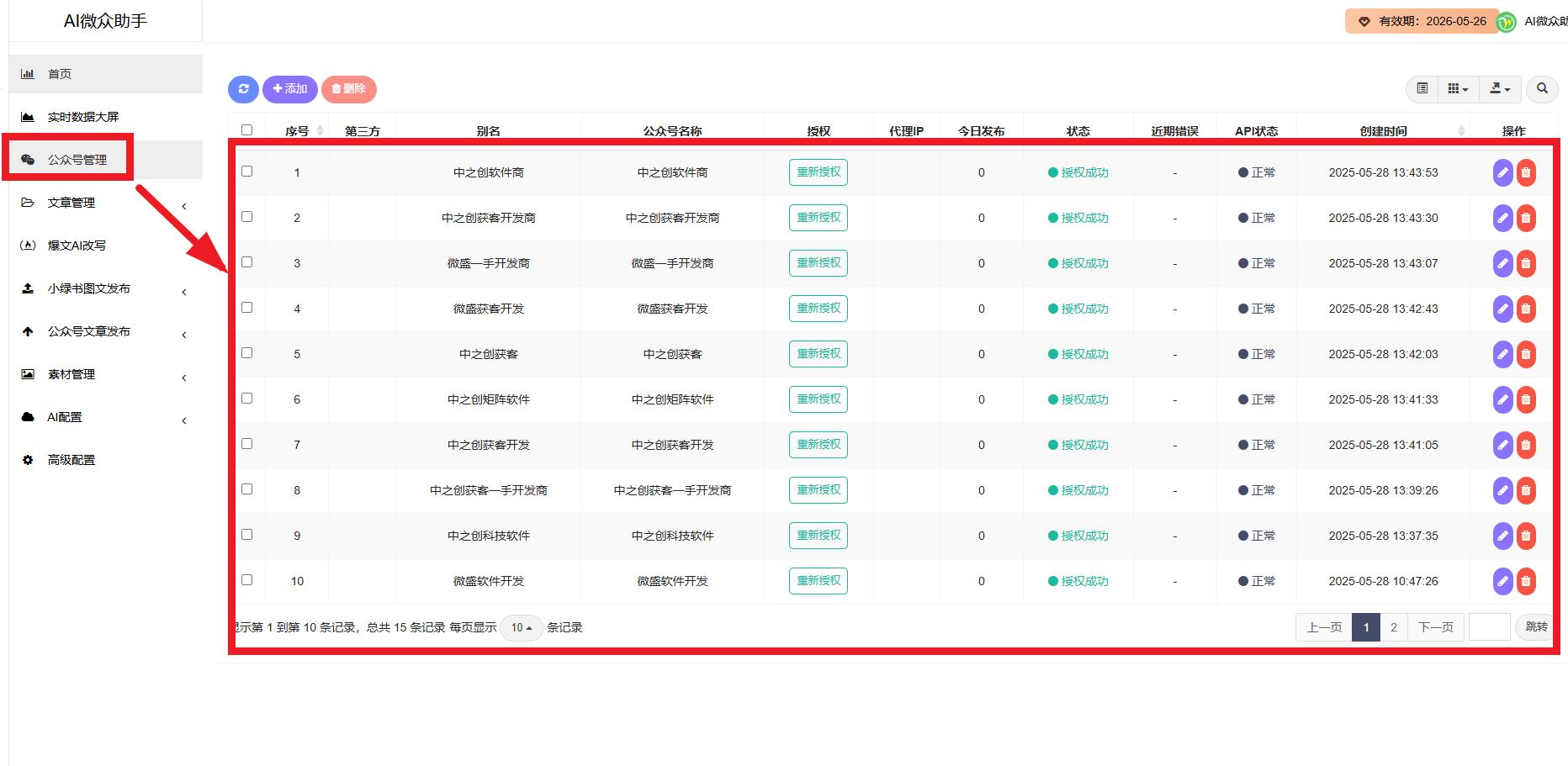
Task: Open 实时数据大屏 in the sidebar
Action: (105, 117)
